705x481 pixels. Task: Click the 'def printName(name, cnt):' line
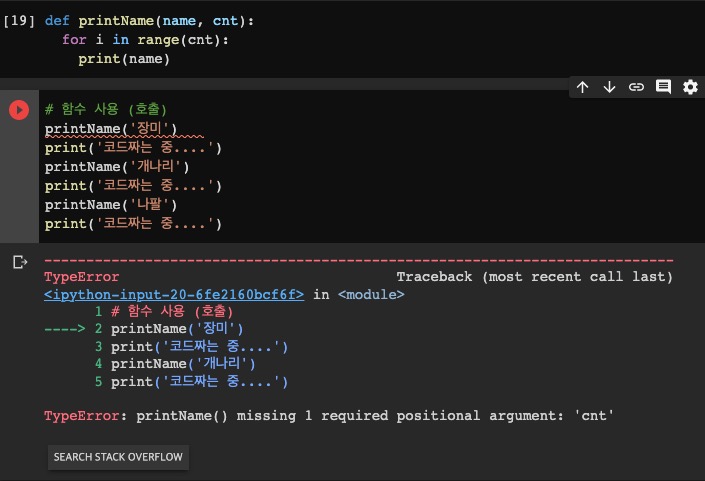point(149,21)
